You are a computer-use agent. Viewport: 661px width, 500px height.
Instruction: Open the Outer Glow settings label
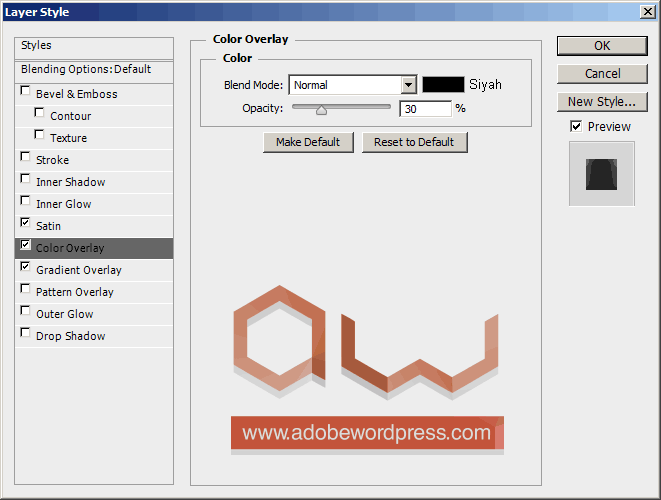(x=64, y=314)
